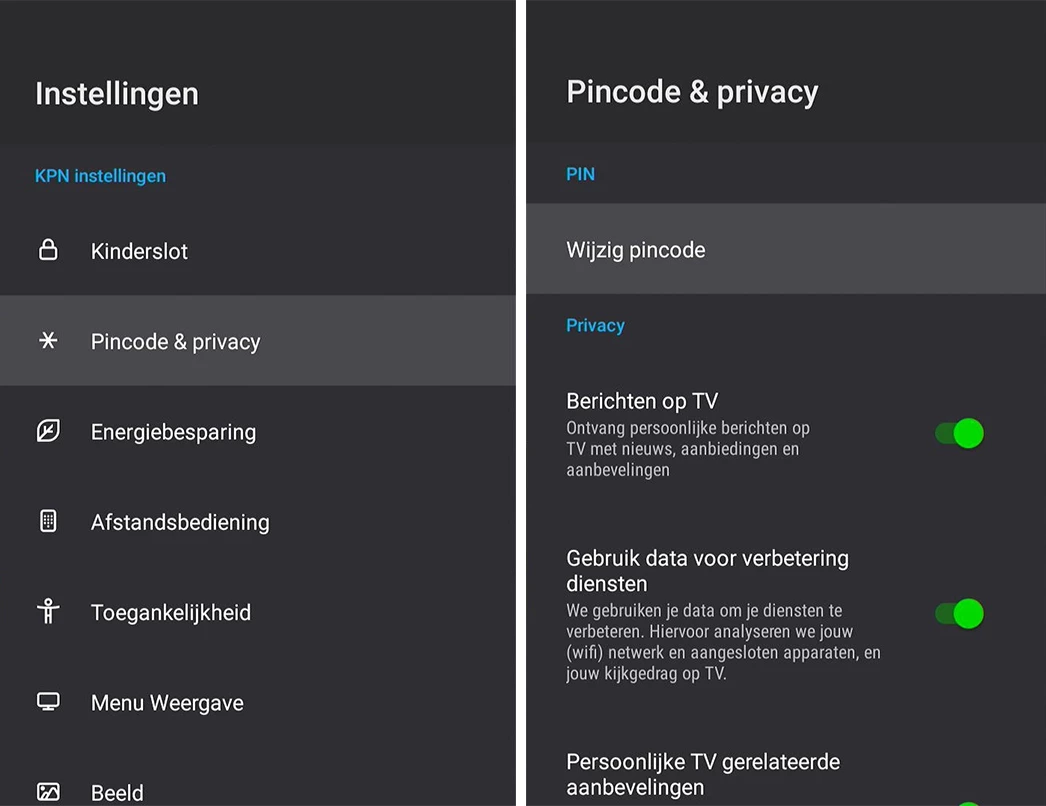
Task: Click Wijzig pincode button
Action: click(636, 250)
